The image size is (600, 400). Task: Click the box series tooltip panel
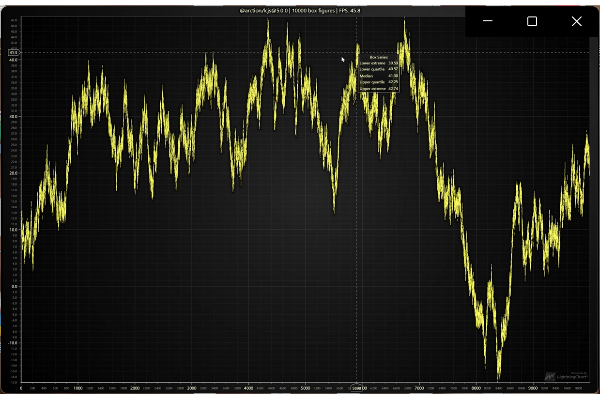pyautogui.click(x=379, y=73)
